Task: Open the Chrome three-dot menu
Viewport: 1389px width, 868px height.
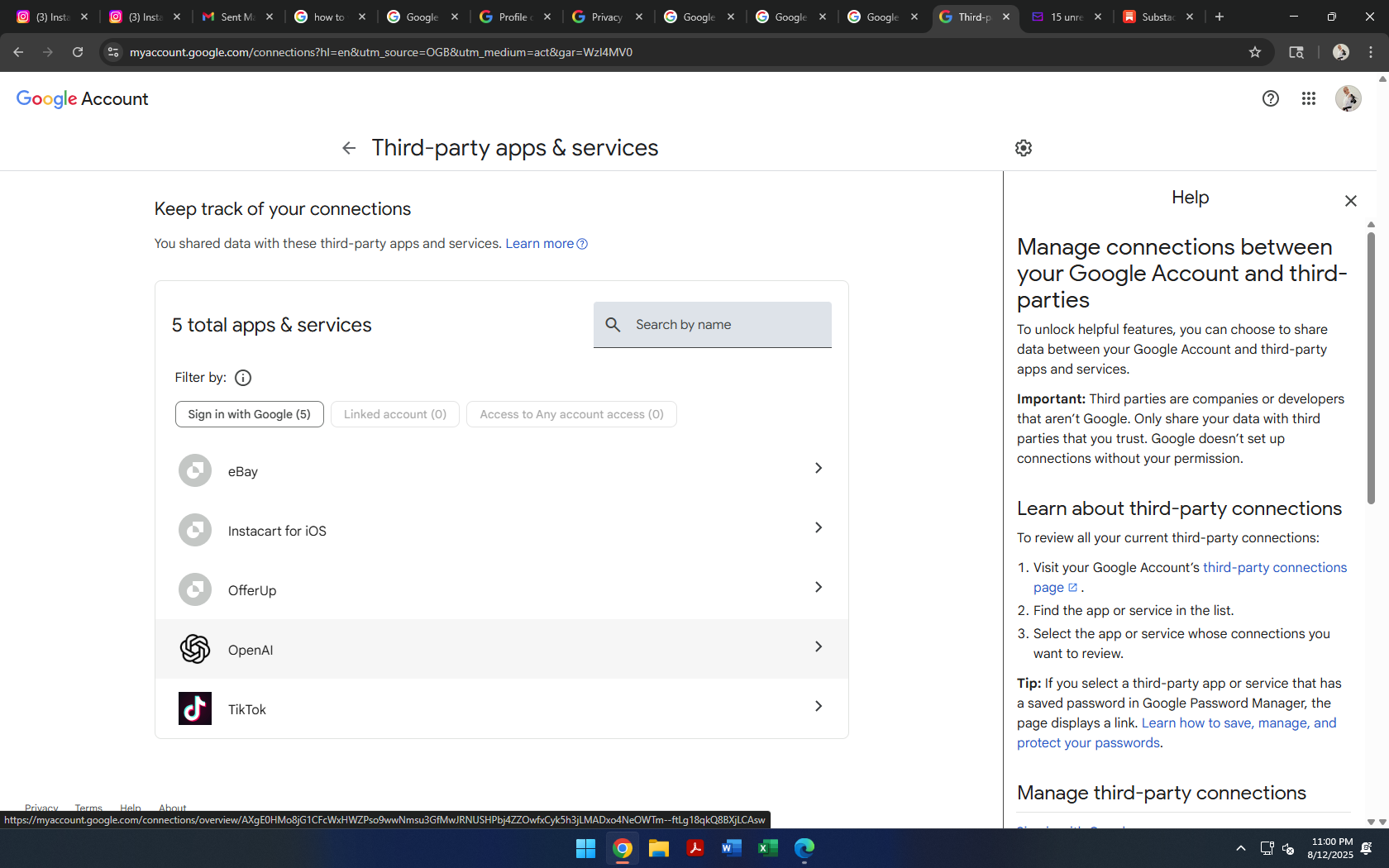Action: pos(1371,52)
